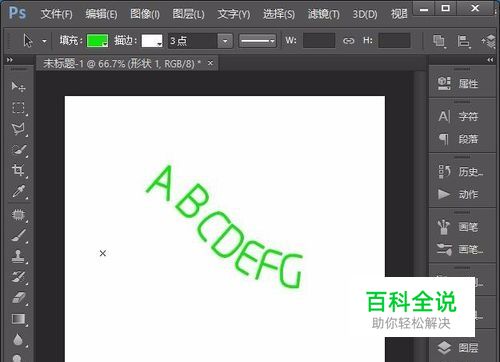The height and width of the screenshot is (362, 500).
Task: Select the Healing Brush tool
Action: [x=18, y=215]
